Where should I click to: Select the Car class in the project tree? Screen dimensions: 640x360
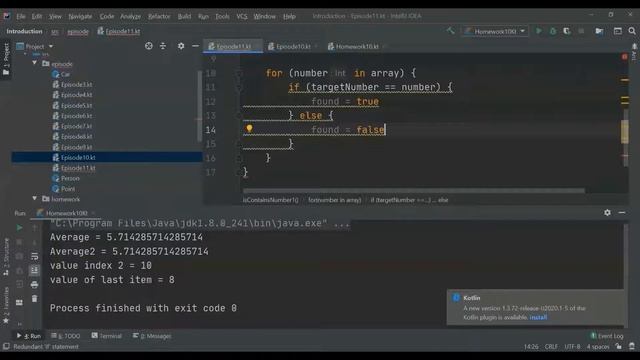(65, 74)
